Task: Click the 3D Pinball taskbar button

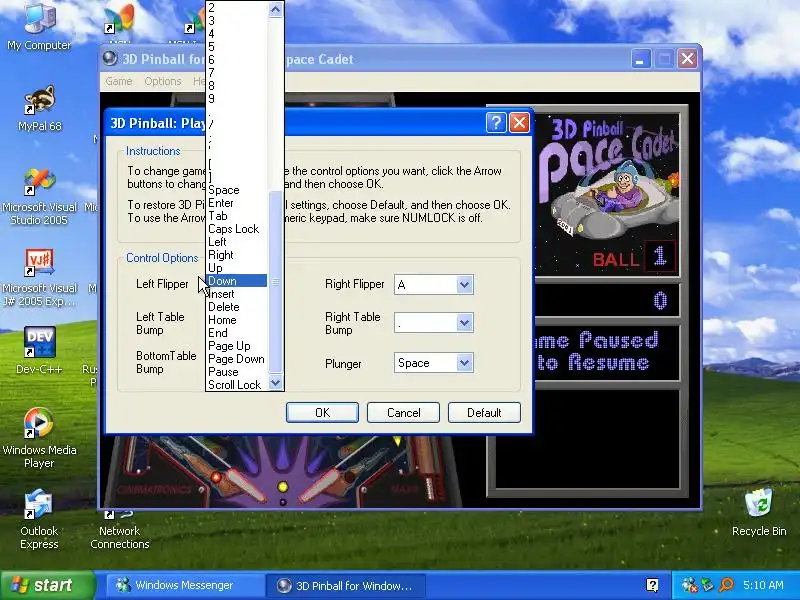Action: 344,586
